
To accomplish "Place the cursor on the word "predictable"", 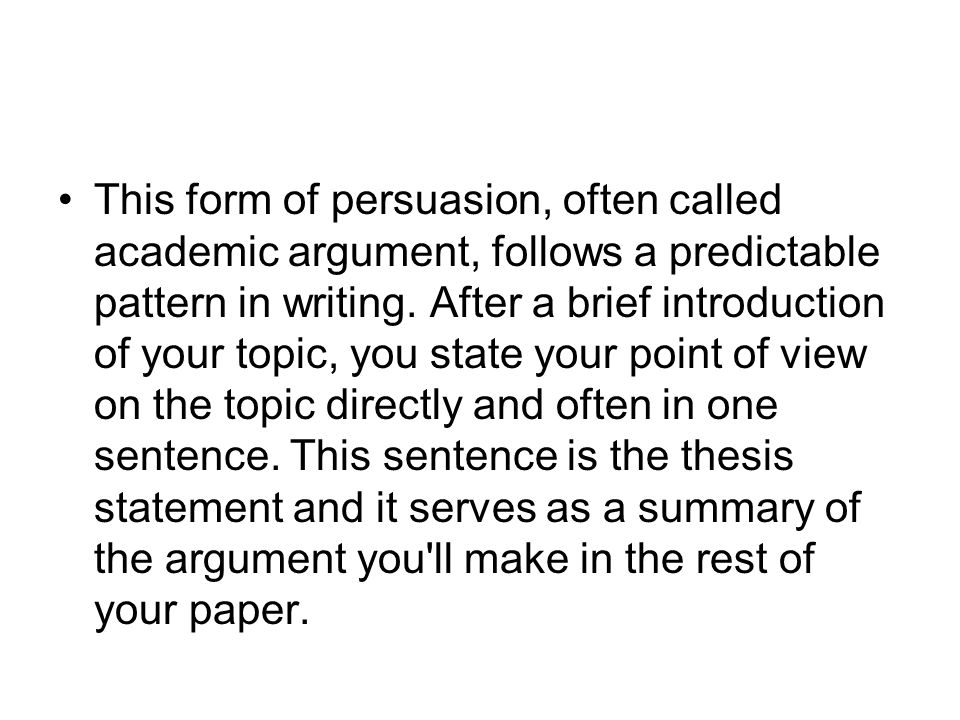I will (x=774, y=252).
